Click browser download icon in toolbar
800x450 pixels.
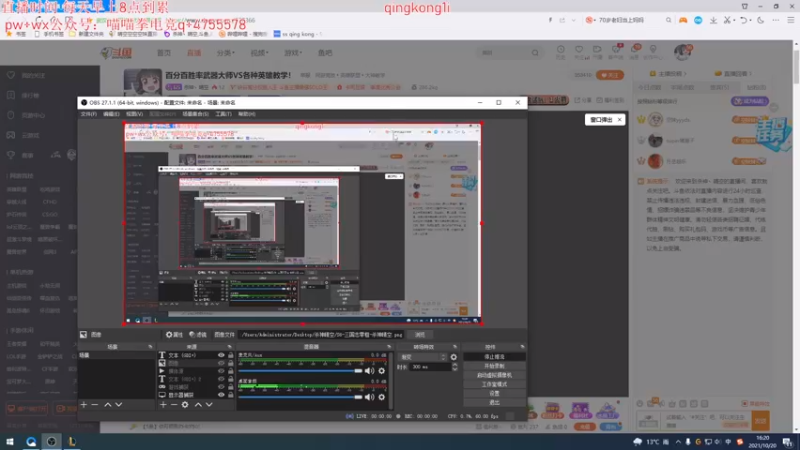click(713, 20)
